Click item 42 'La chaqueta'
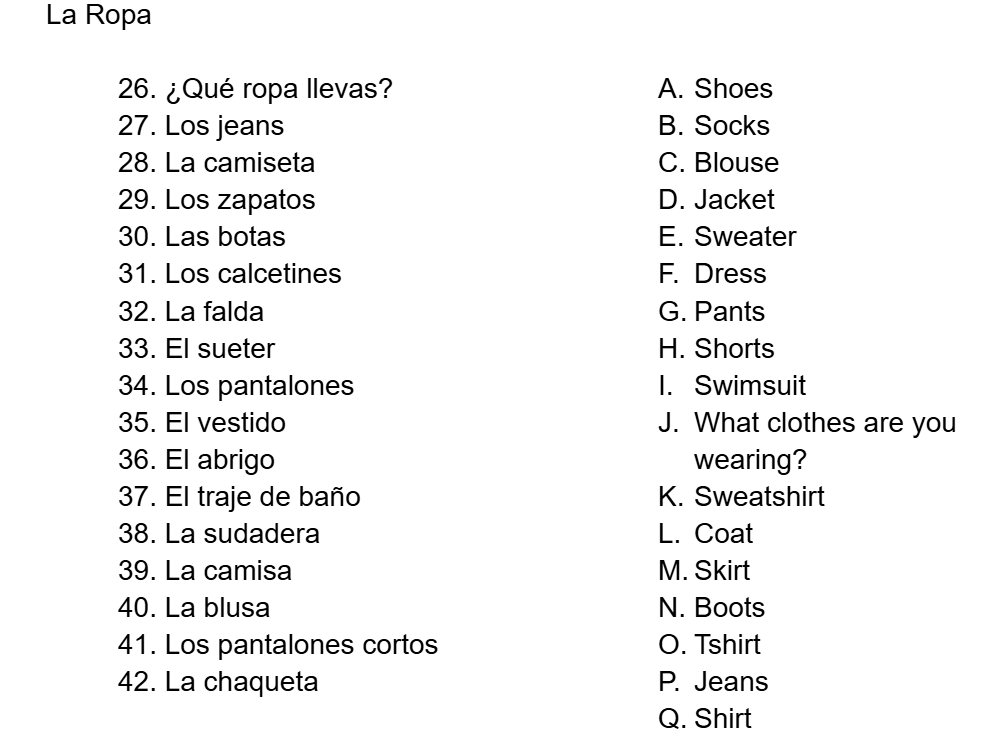The height and width of the screenshot is (744, 984). point(241,681)
